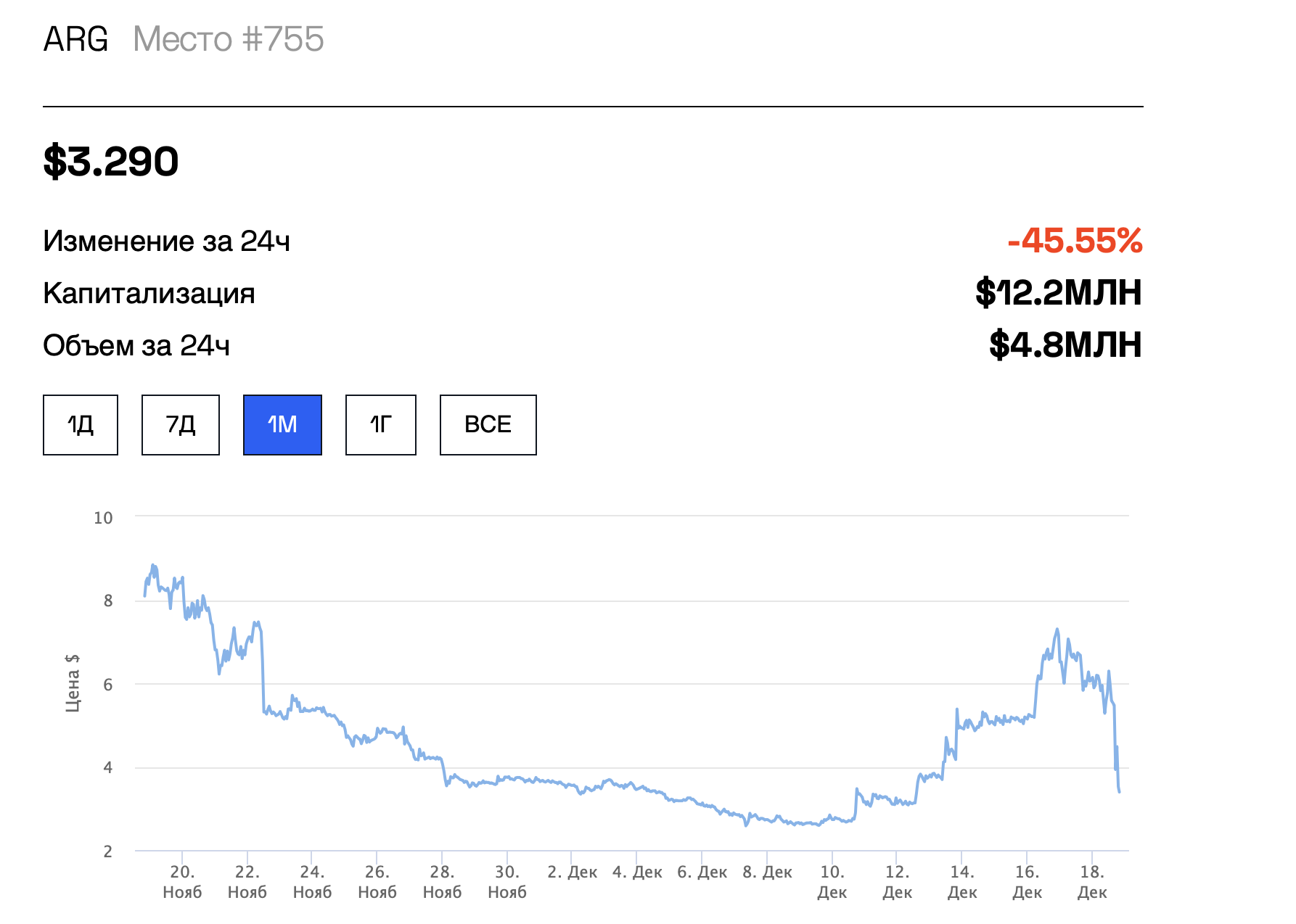Show the 1Г yearly chart range
The width and height of the screenshot is (1296, 924).
pos(381,425)
